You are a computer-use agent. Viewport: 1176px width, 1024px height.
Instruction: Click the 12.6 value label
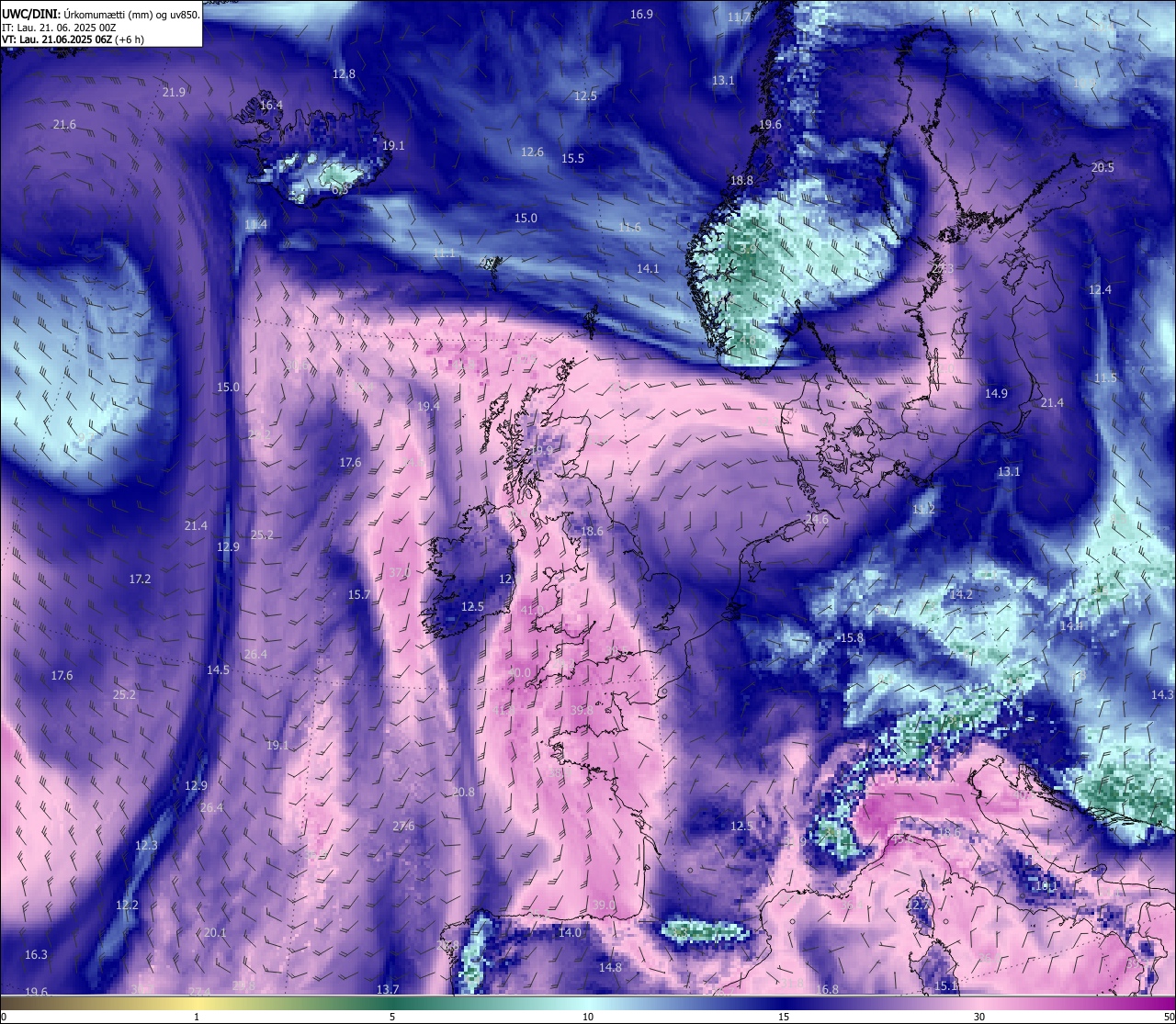coord(532,152)
